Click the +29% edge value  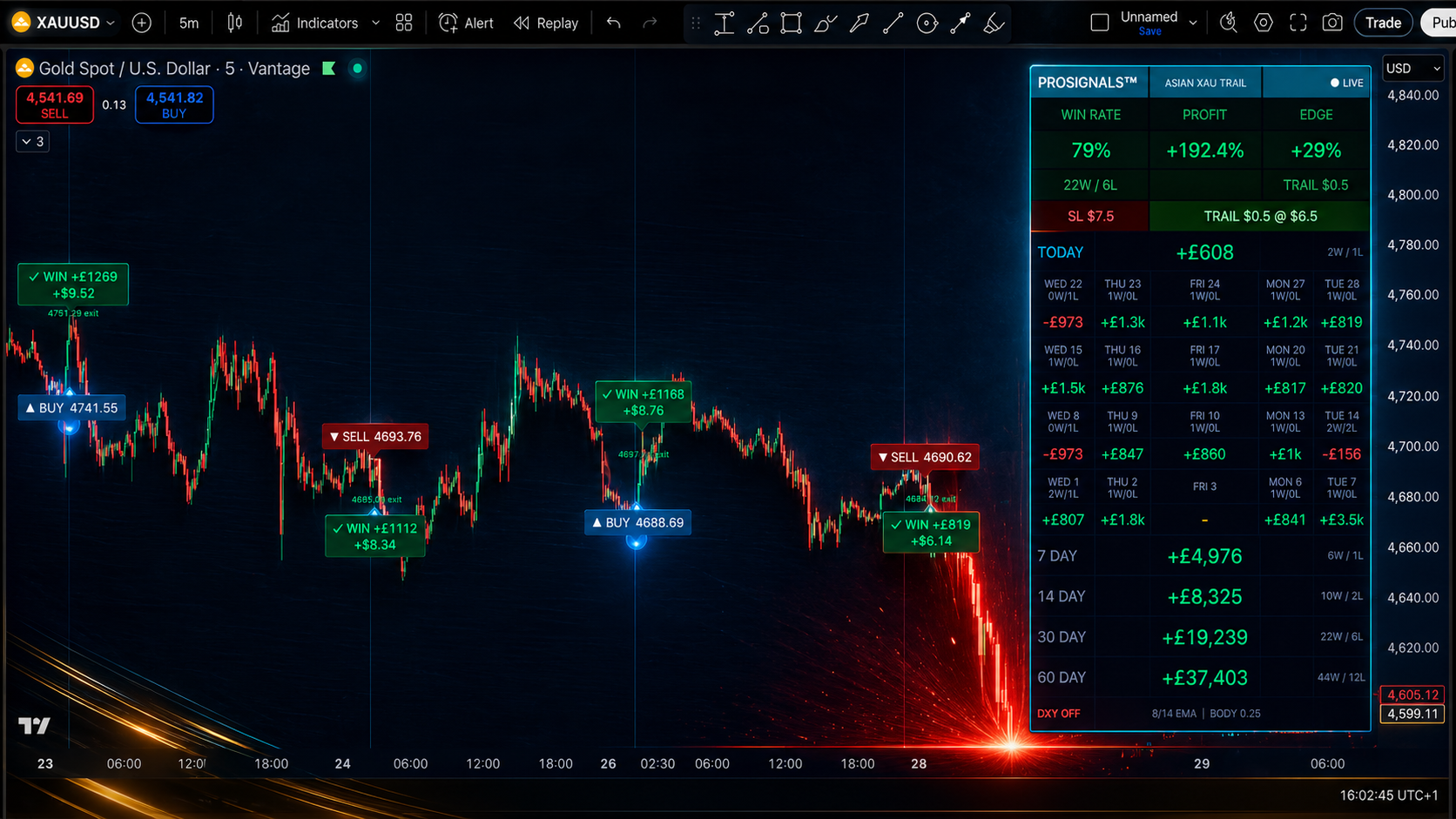[1316, 151]
